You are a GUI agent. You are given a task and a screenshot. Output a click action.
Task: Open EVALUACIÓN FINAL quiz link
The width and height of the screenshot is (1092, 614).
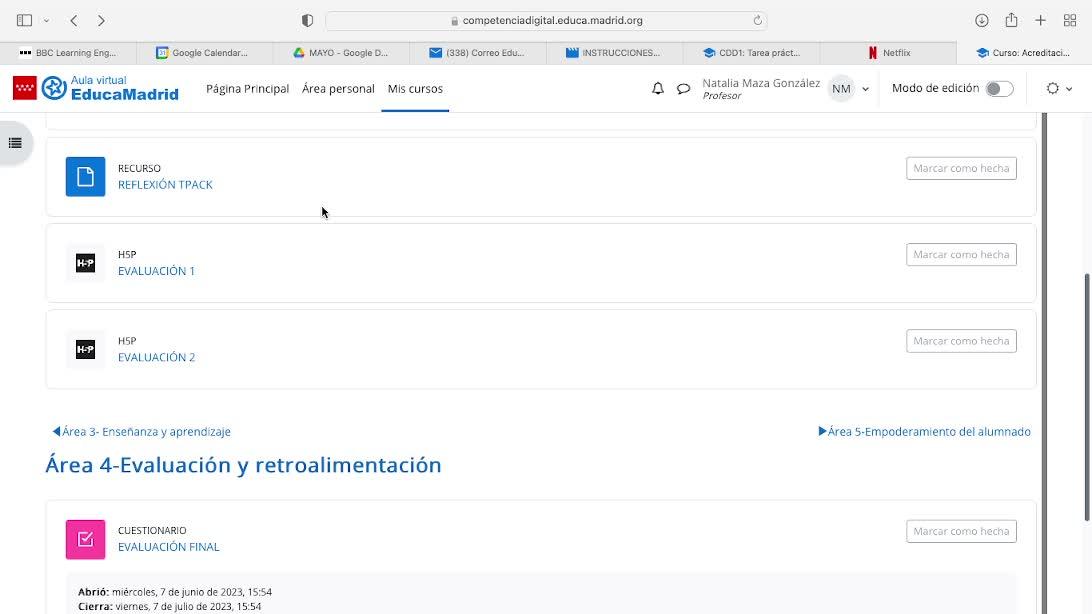point(169,547)
